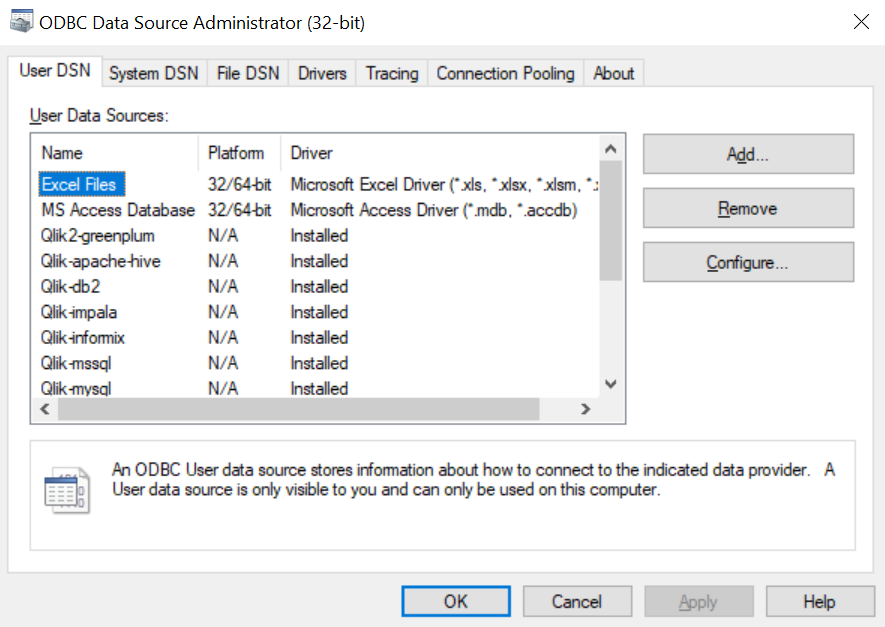This screenshot has width=885, height=627.
Task: Switch to the User DSN tab
Action: coord(55,71)
